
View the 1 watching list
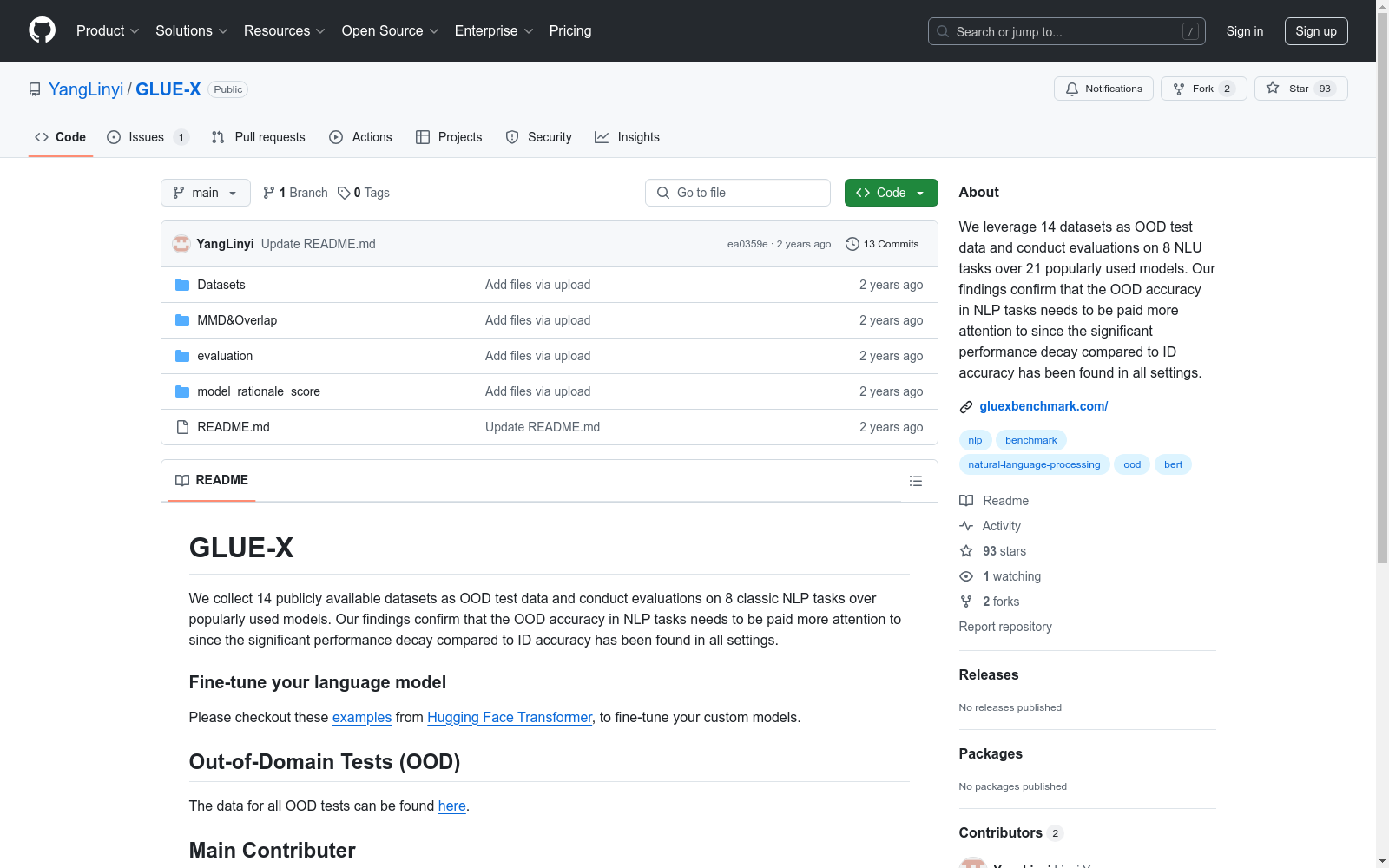pyautogui.click(x=1000, y=576)
